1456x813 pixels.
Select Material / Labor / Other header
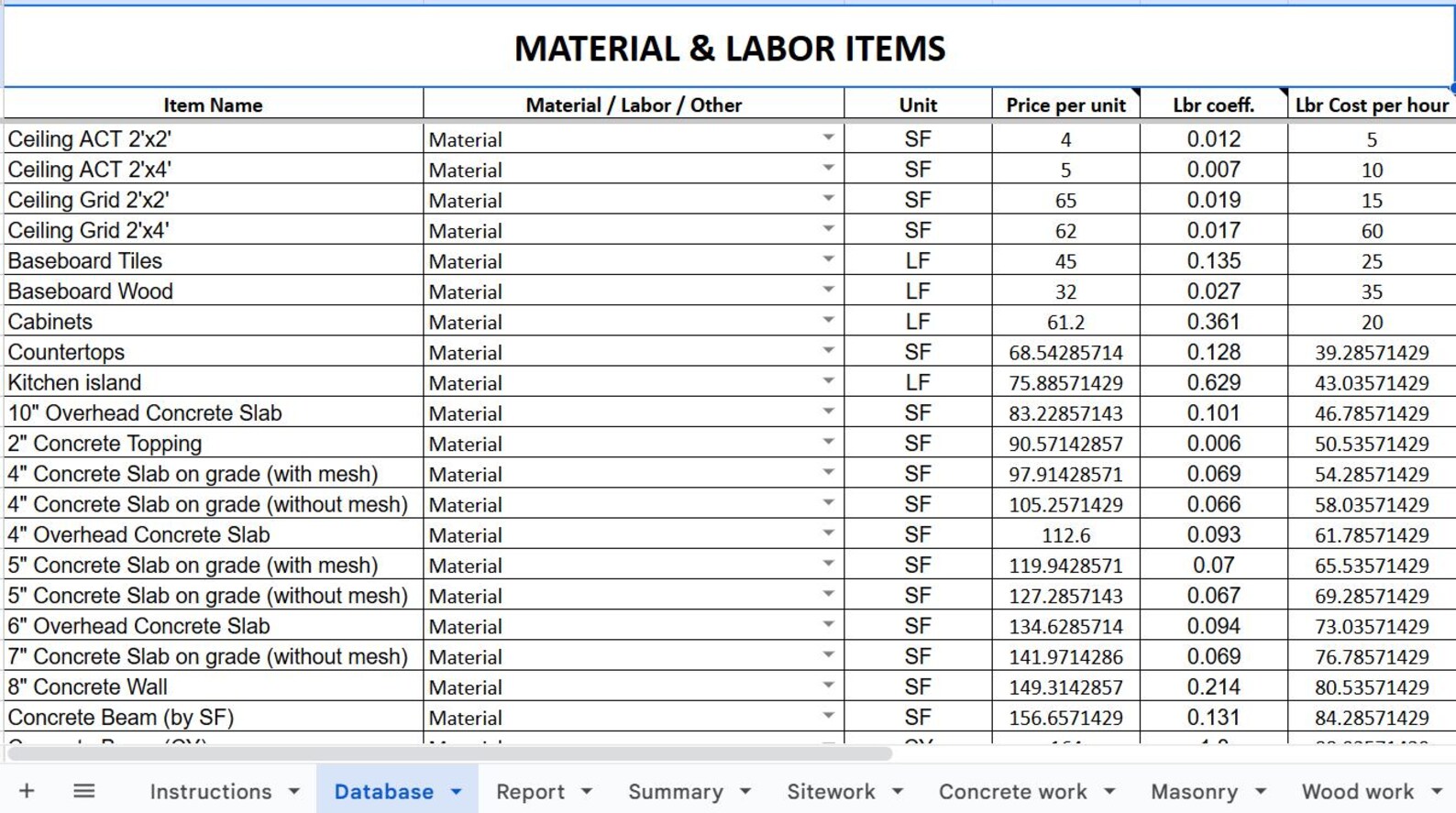coord(634,104)
